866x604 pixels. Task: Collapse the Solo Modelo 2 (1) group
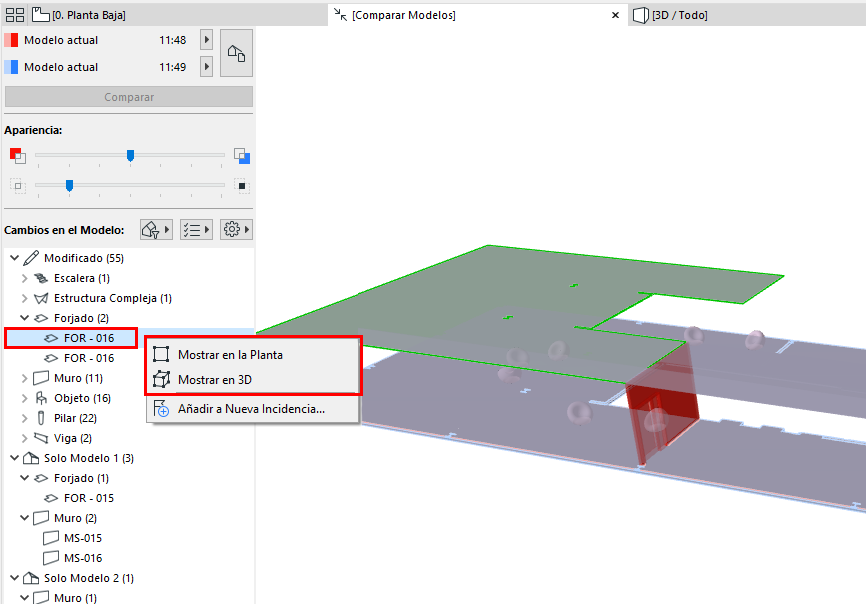[x=15, y=578]
